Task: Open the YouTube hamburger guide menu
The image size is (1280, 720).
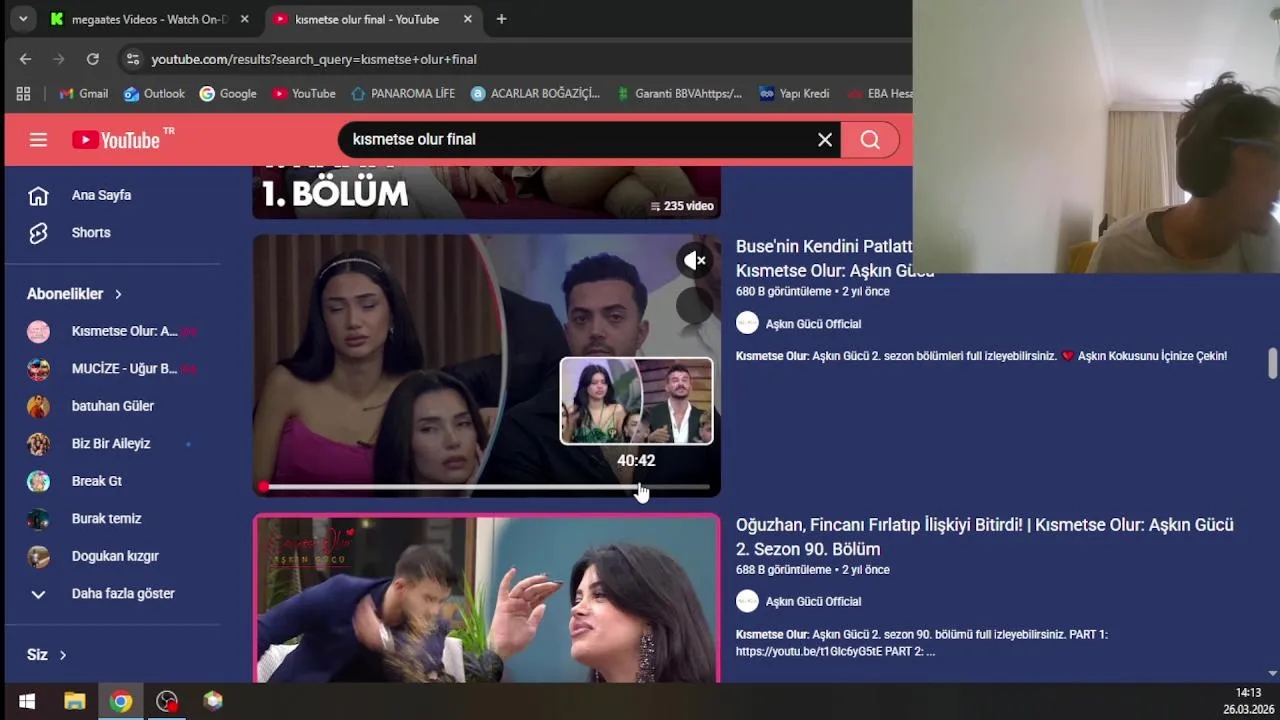Action: pos(38,140)
